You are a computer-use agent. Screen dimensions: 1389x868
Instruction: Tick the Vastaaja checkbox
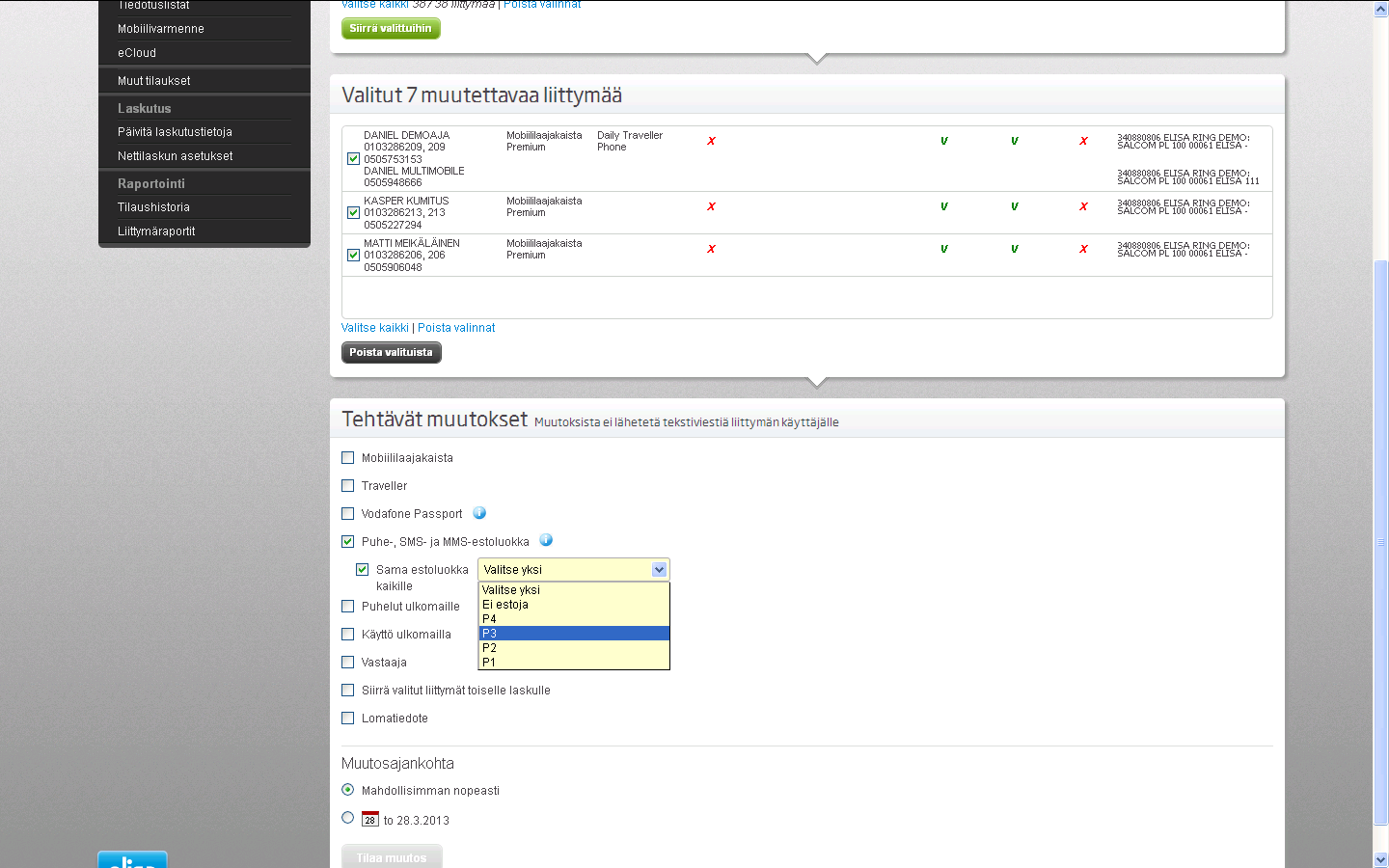coord(347,662)
